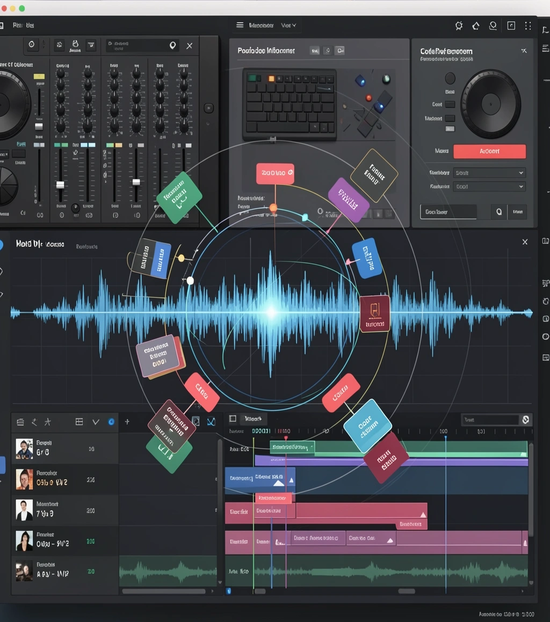Toggle the round button on mixer panel right edge
The image size is (550, 622).
pos(209,108)
